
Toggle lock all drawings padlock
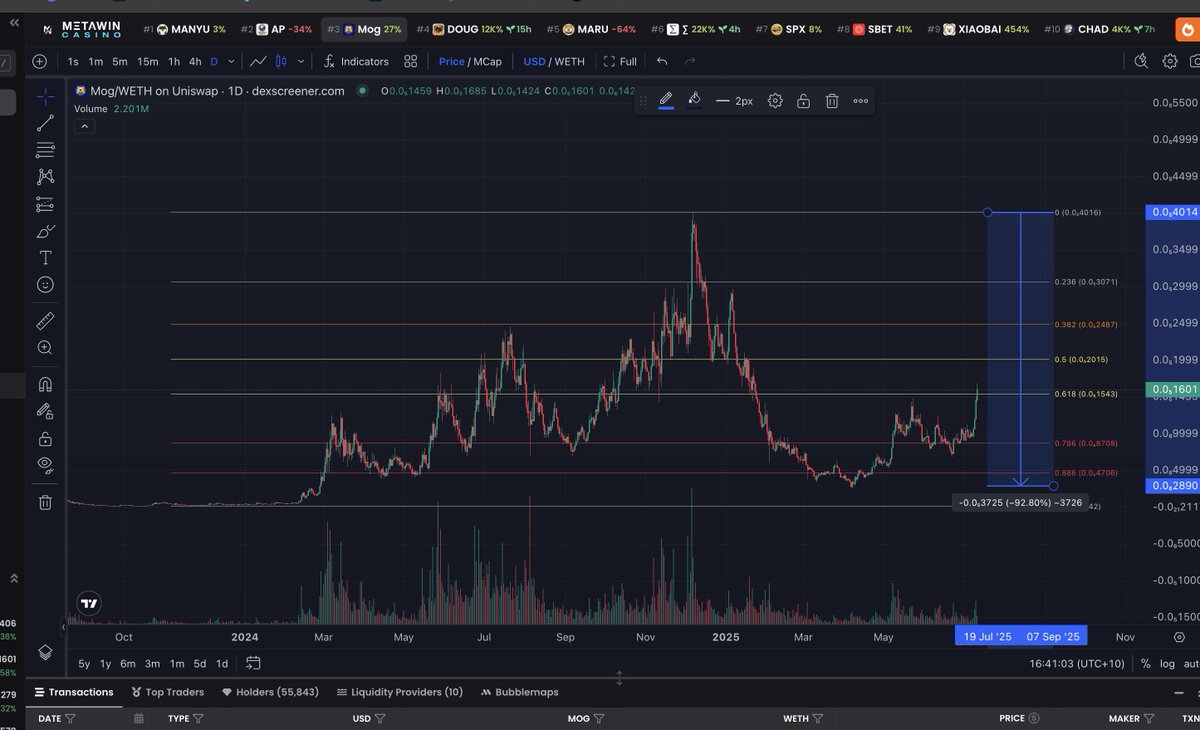coord(45,438)
